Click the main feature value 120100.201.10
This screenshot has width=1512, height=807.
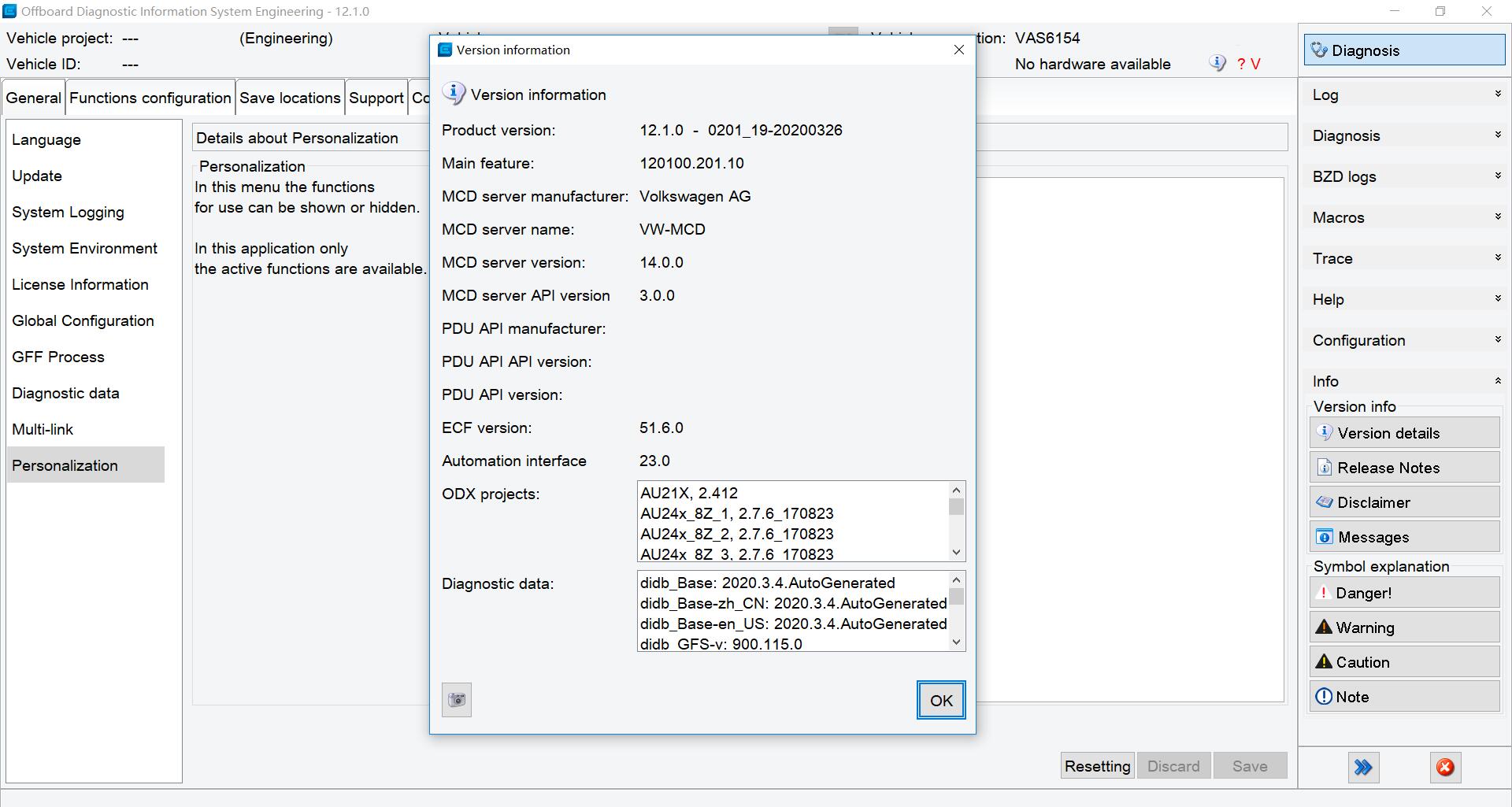(x=691, y=163)
